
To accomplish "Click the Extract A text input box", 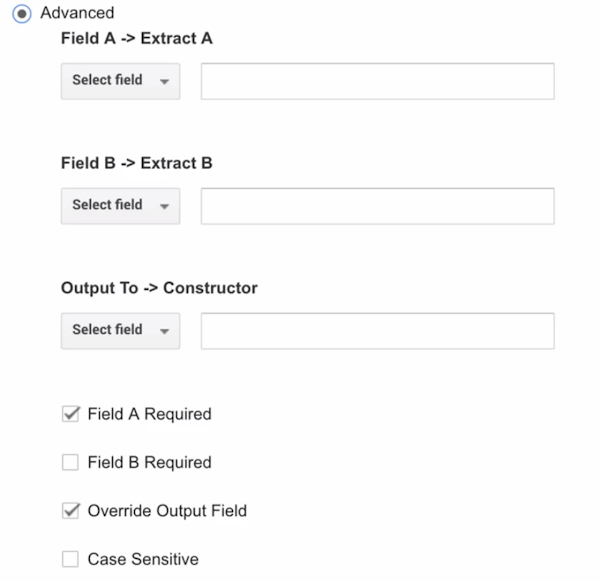I will [x=377, y=81].
